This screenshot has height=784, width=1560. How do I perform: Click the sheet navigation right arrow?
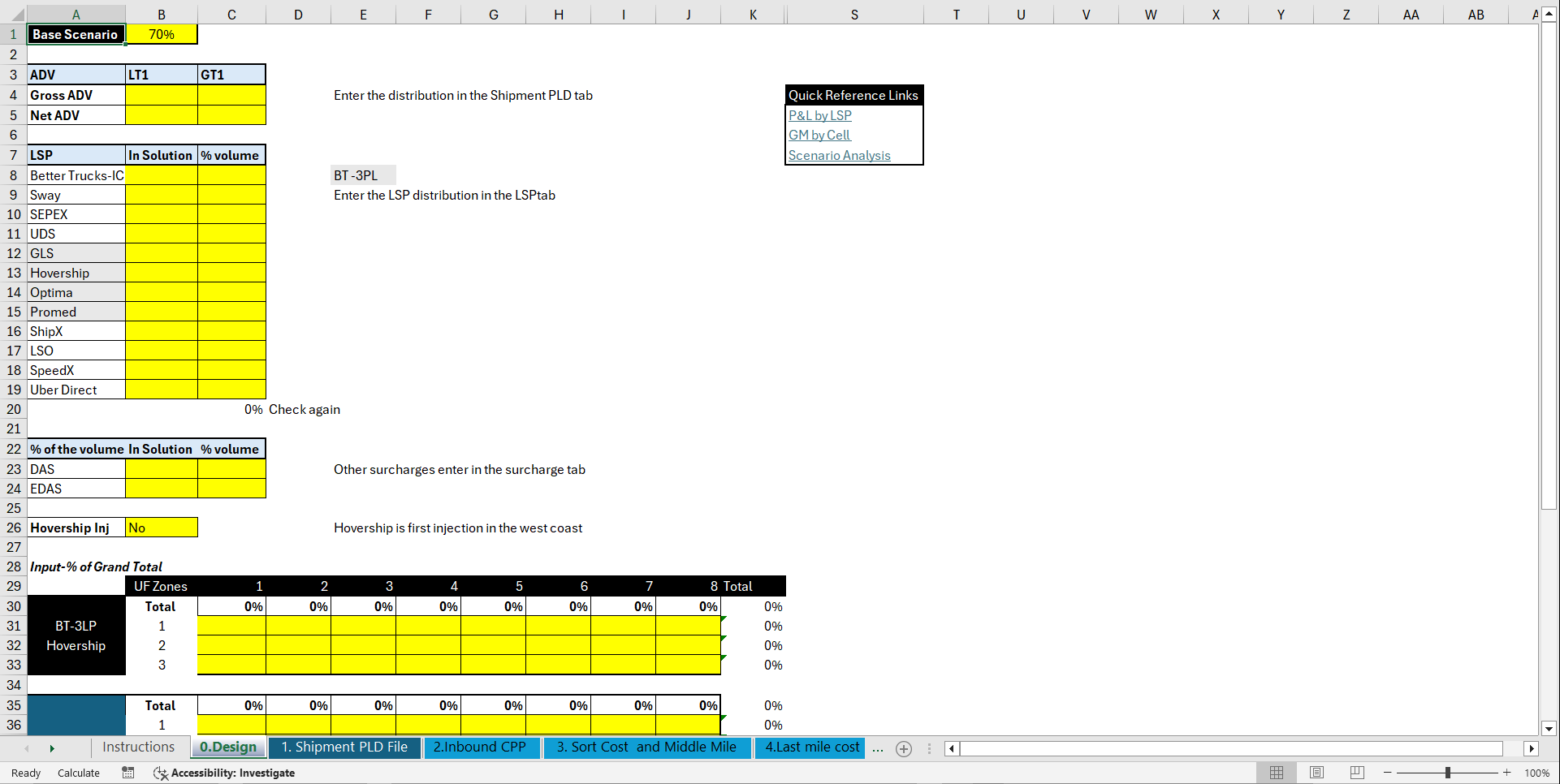[52, 747]
